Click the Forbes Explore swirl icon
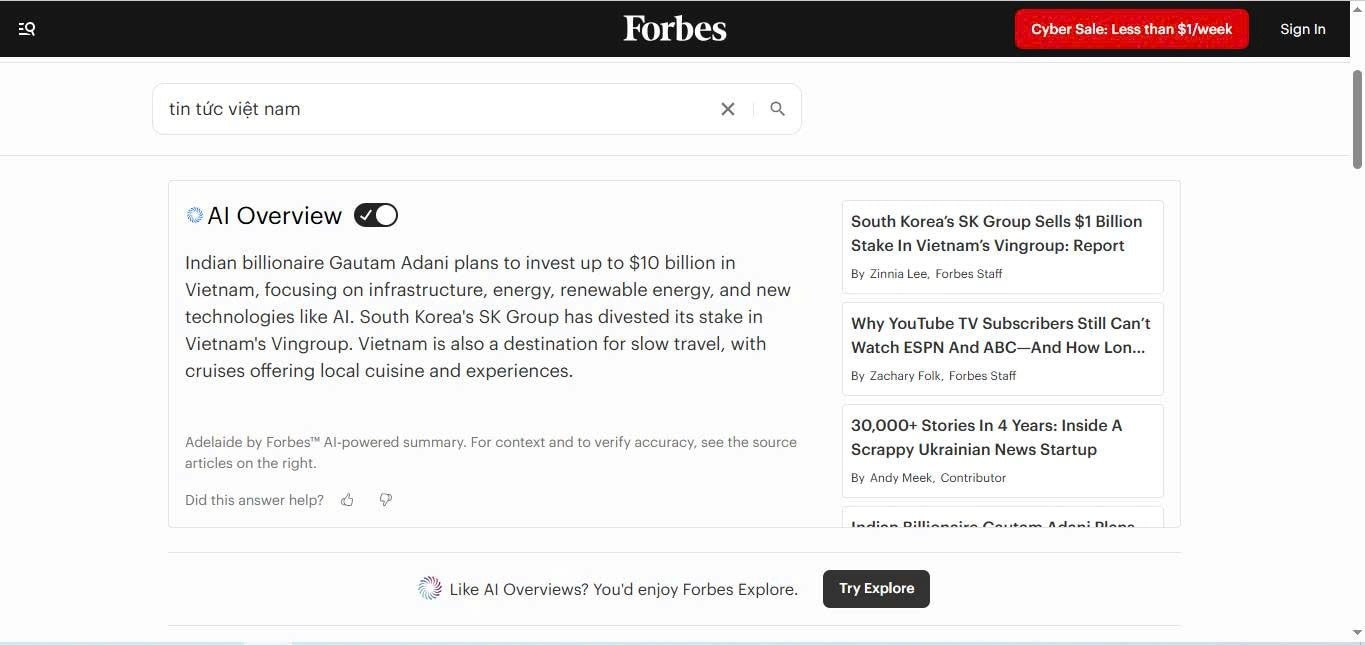1365x645 pixels. point(430,589)
